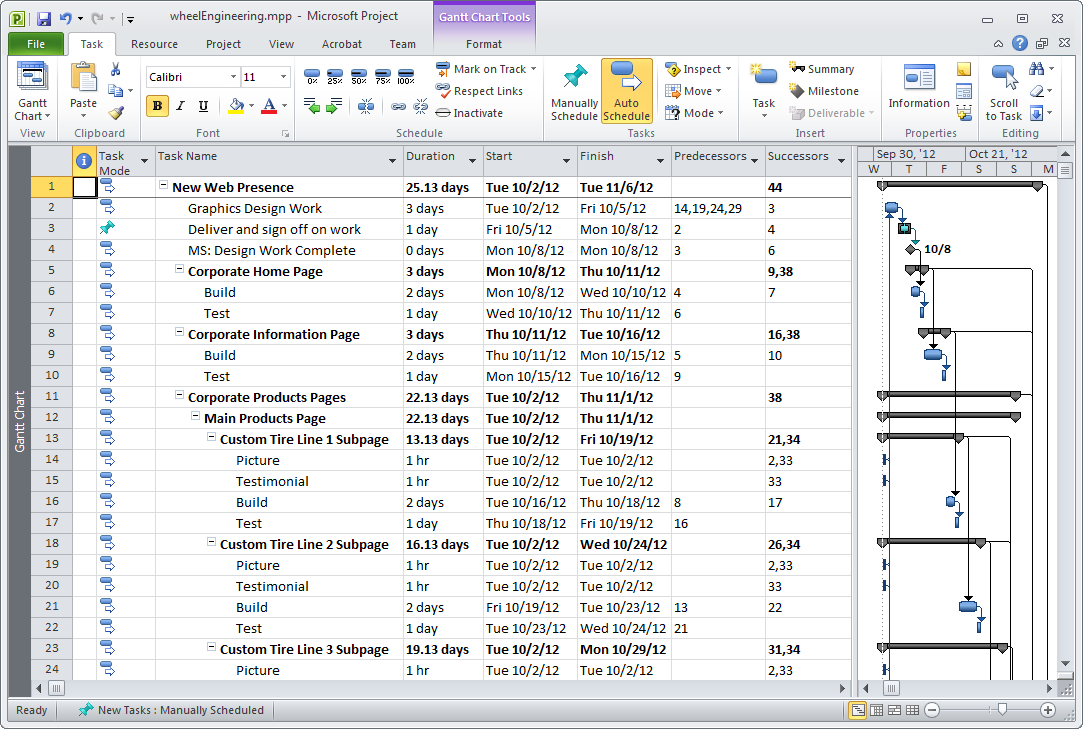The image size is (1083, 729).
Task: Collapse Custom Tire Line 1 Subpage
Action: click(211, 437)
